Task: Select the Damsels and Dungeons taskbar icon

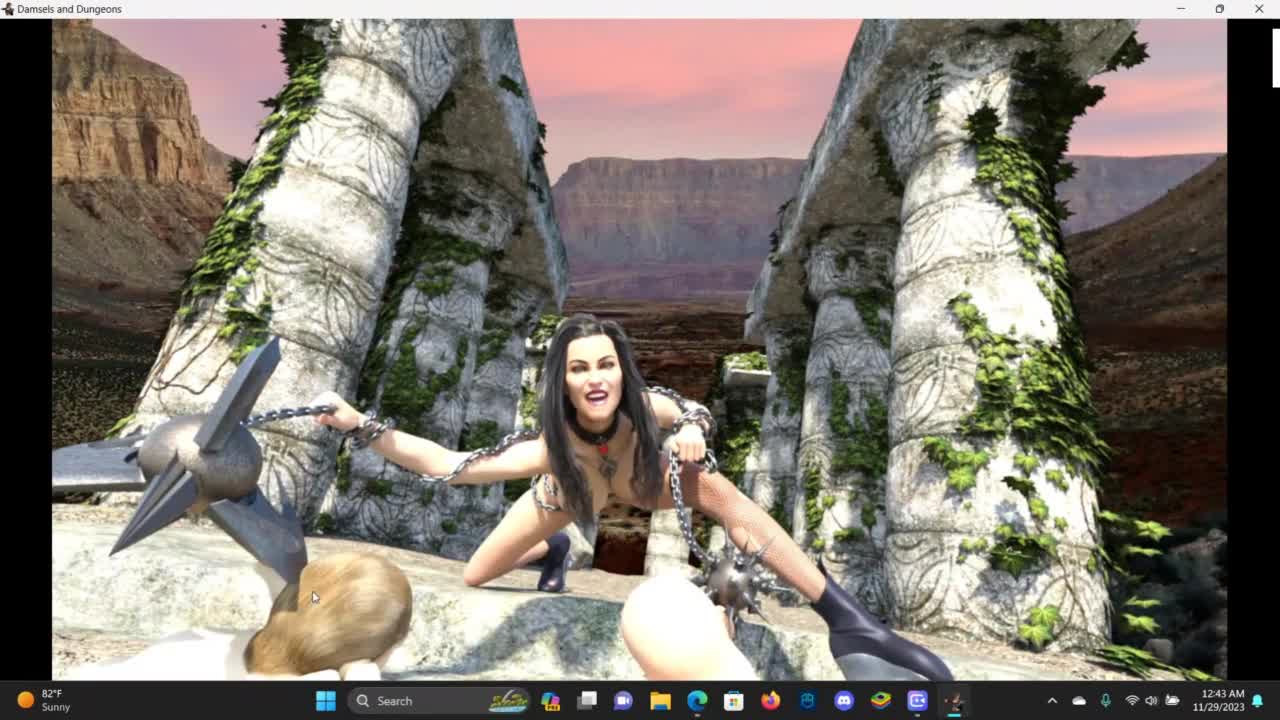Action: [954, 701]
